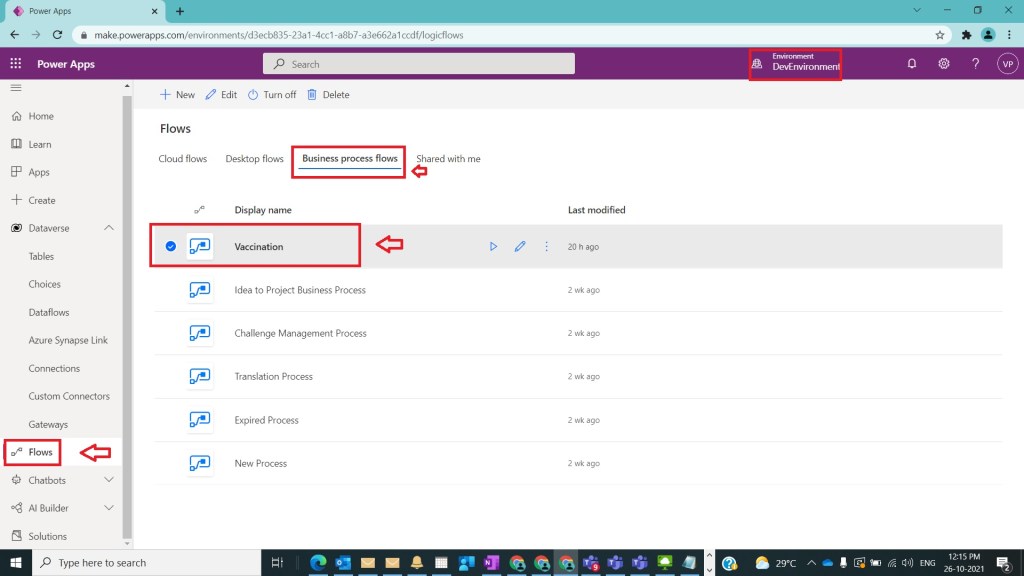
Task: Deselect the Vaccination row checkmark
Action: point(171,246)
